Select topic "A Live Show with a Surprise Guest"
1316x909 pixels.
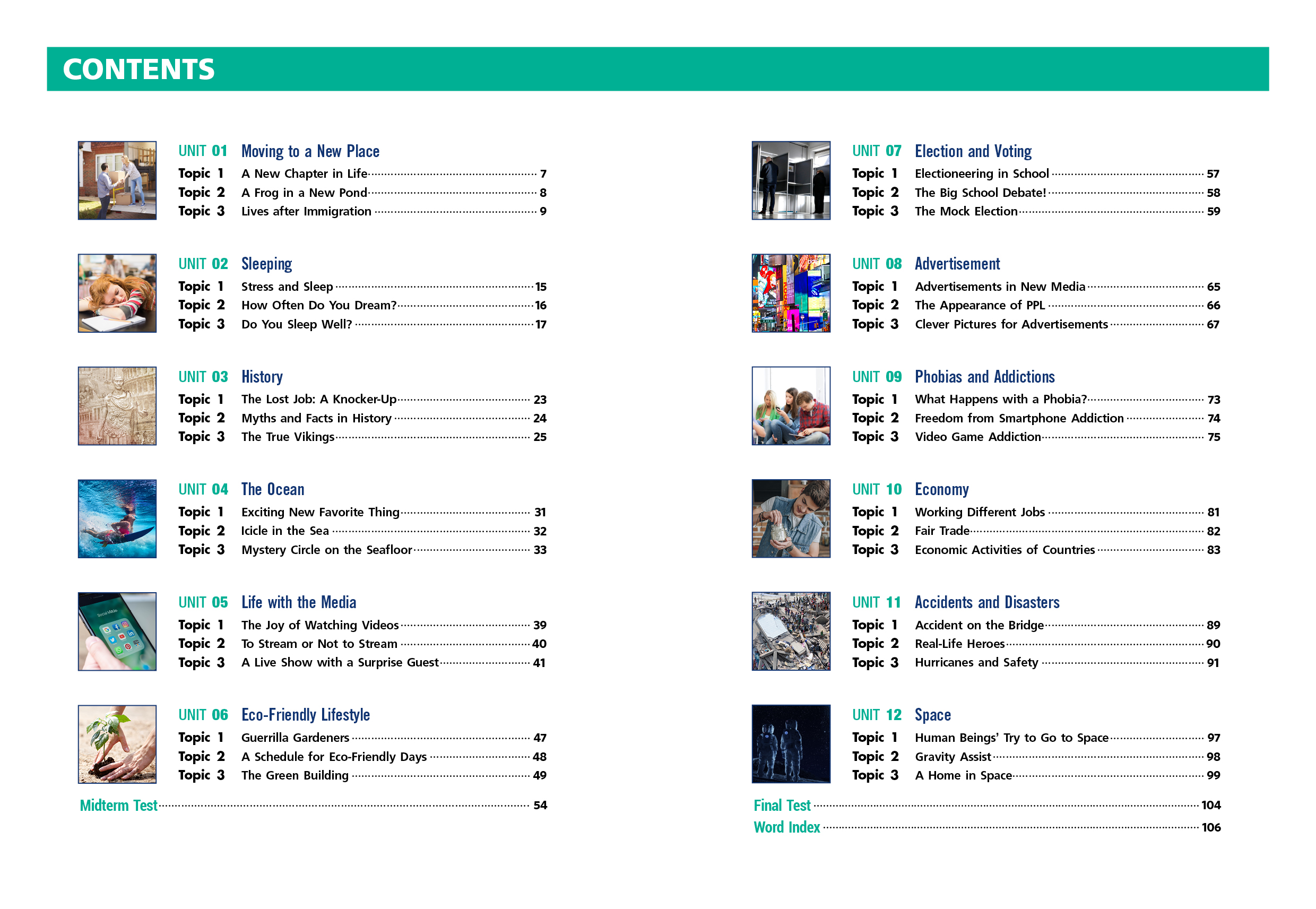pos(340,663)
